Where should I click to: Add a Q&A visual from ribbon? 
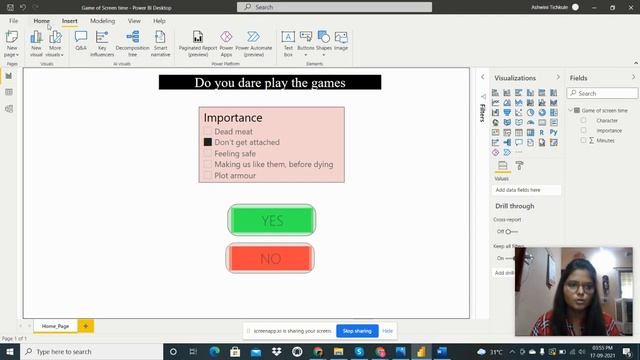pos(81,41)
